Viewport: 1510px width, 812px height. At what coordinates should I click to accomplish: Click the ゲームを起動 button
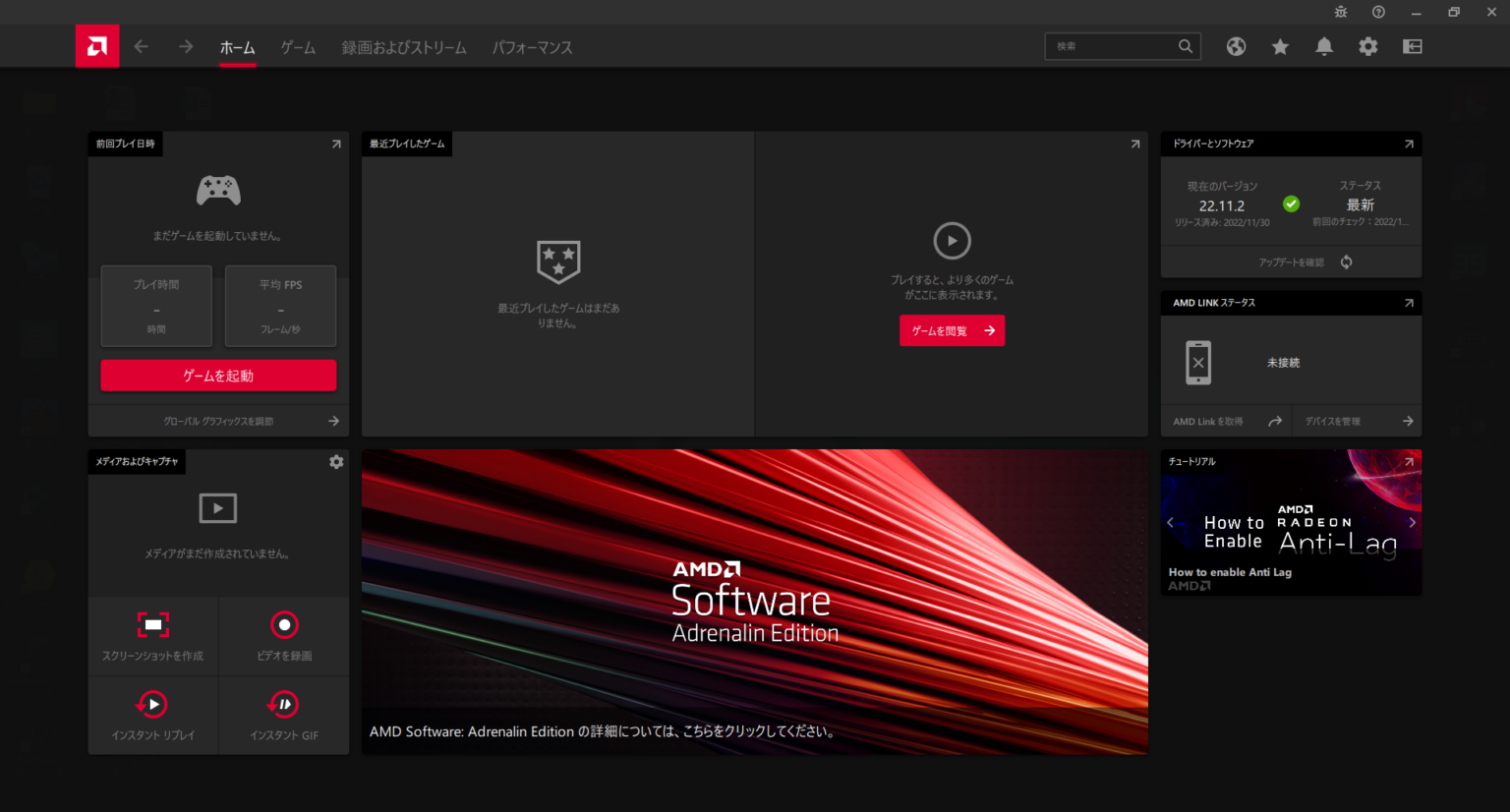point(217,375)
